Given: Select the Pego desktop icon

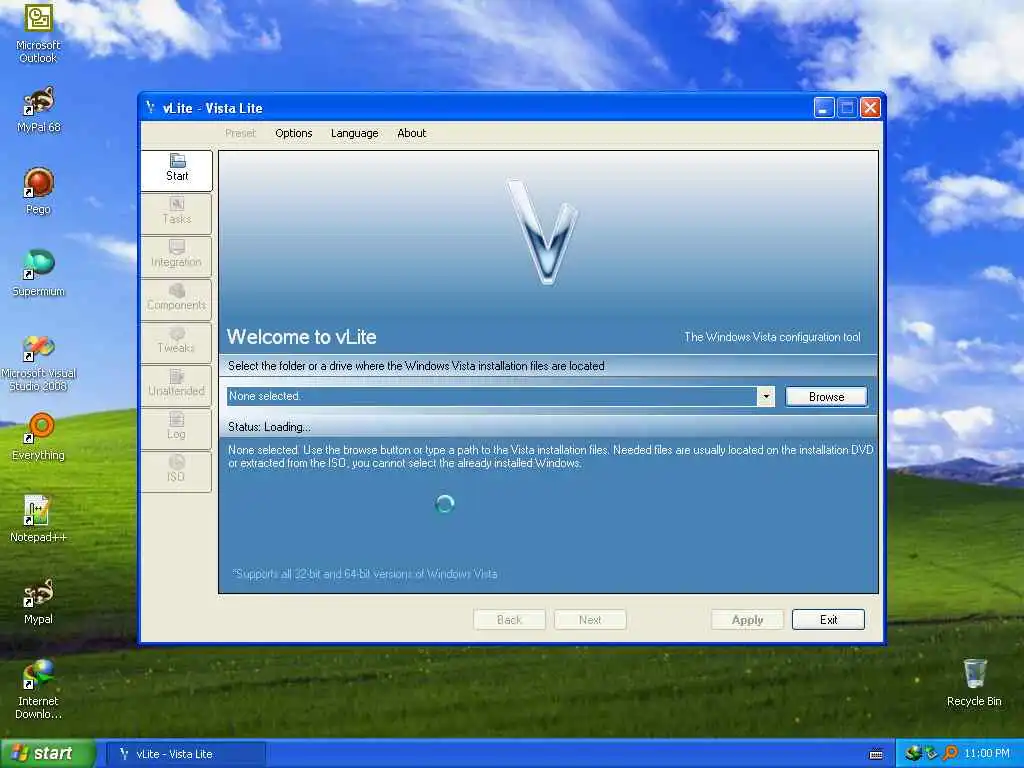Looking at the screenshot, I should (x=39, y=191).
